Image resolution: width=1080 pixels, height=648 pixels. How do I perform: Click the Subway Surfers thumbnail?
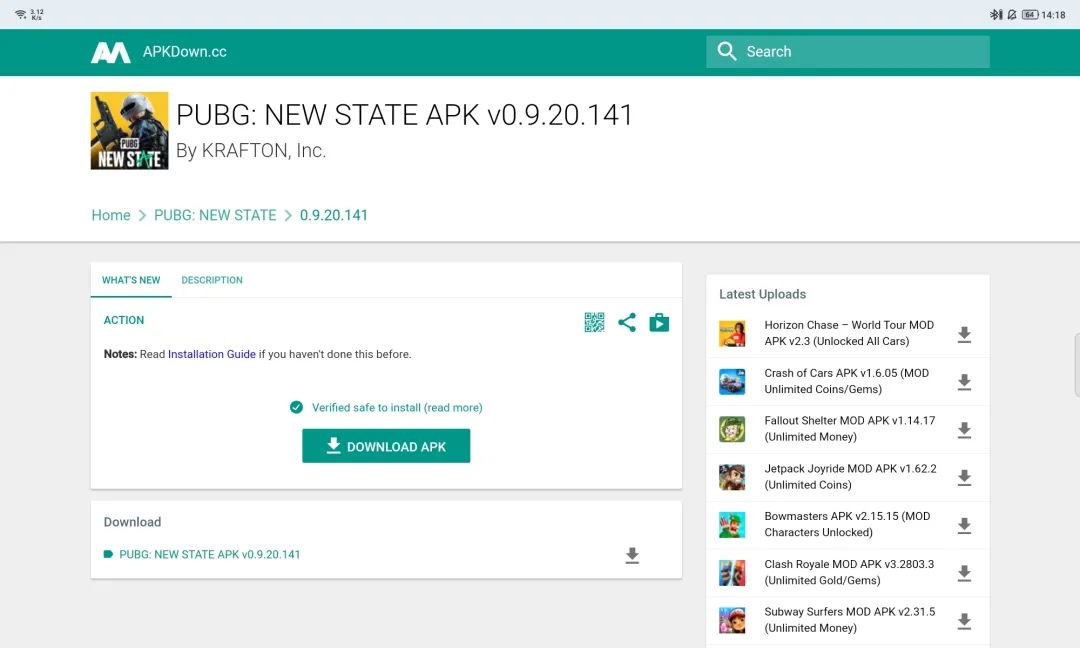(732, 620)
